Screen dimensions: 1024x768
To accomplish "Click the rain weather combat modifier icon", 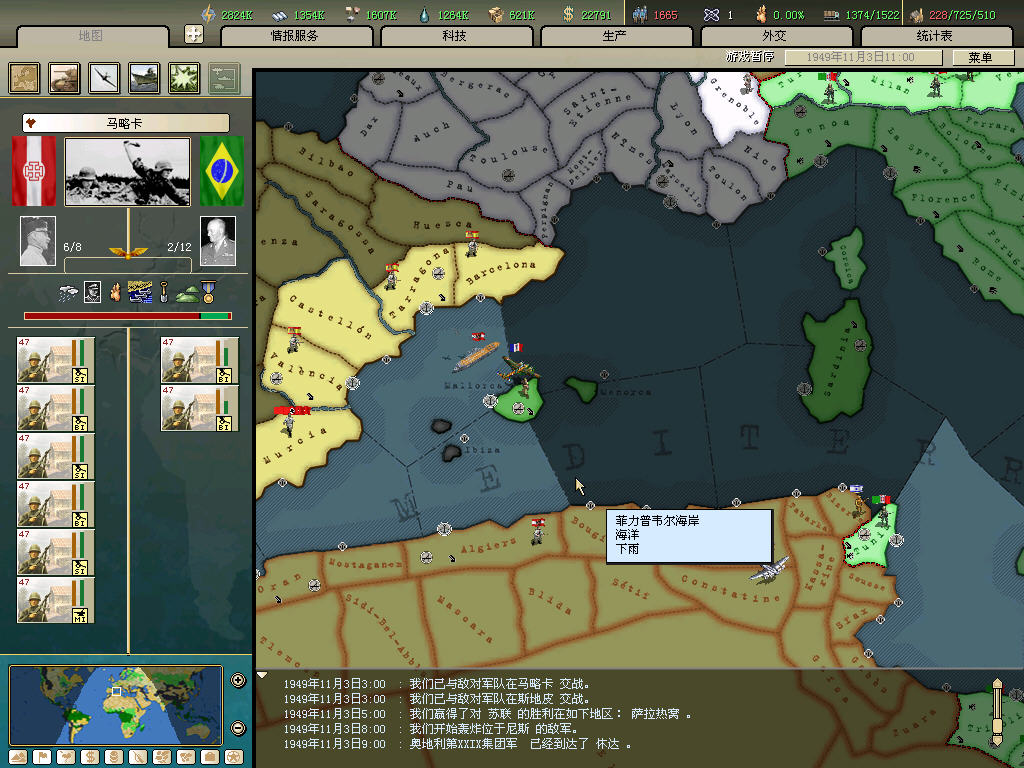I will point(68,292).
